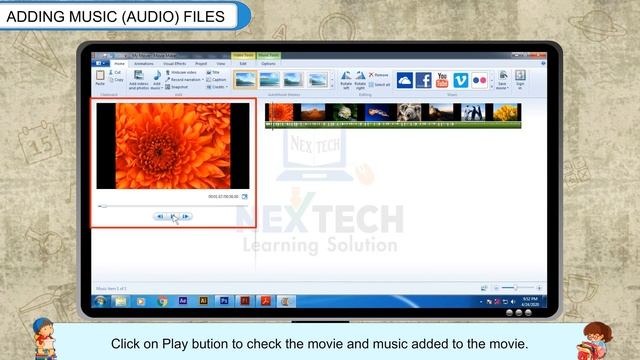
Task: Click the thumbnail size icon in status bar
Action: pyautogui.click(x=484, y=288)
